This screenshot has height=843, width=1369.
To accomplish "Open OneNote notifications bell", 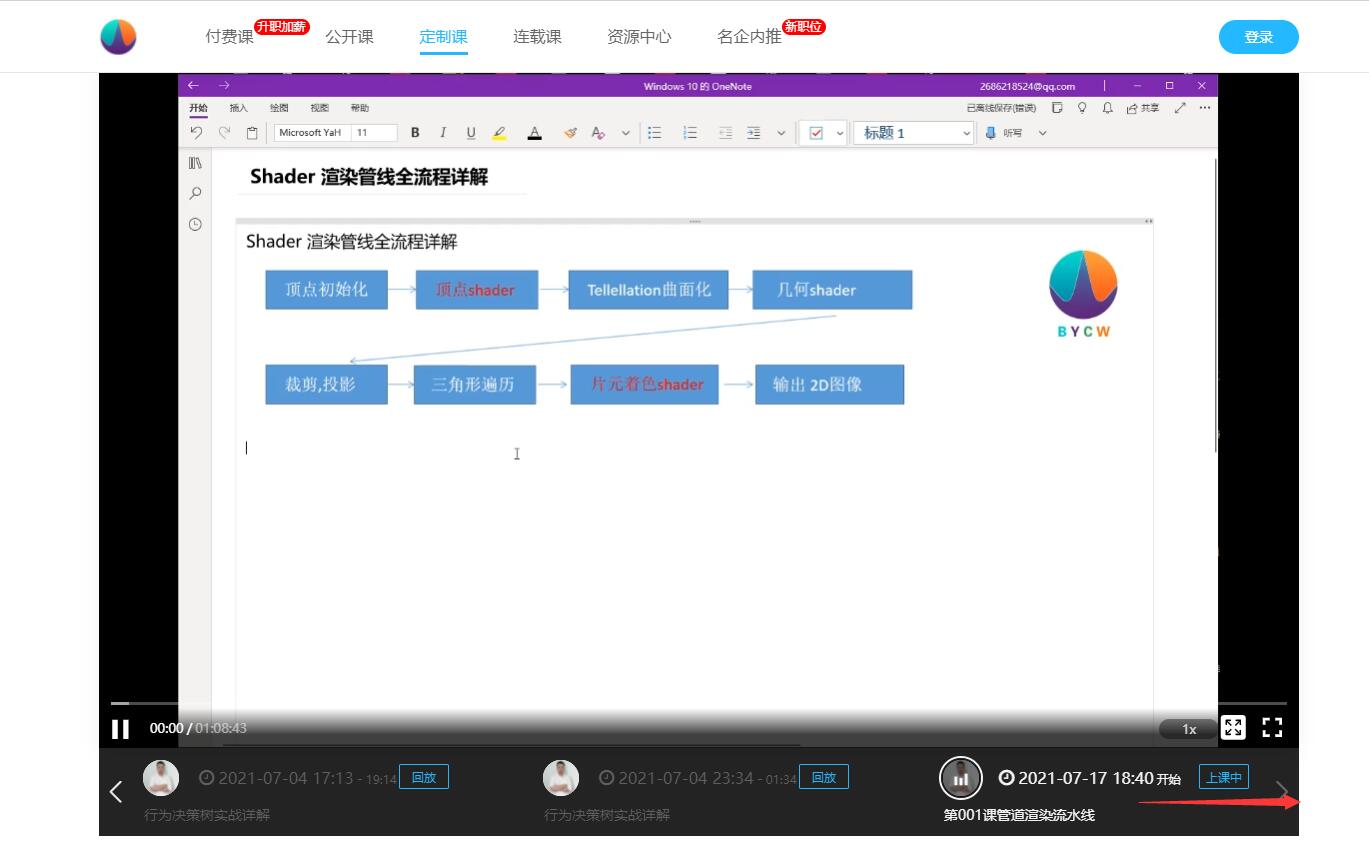I will pos(1107,108).
